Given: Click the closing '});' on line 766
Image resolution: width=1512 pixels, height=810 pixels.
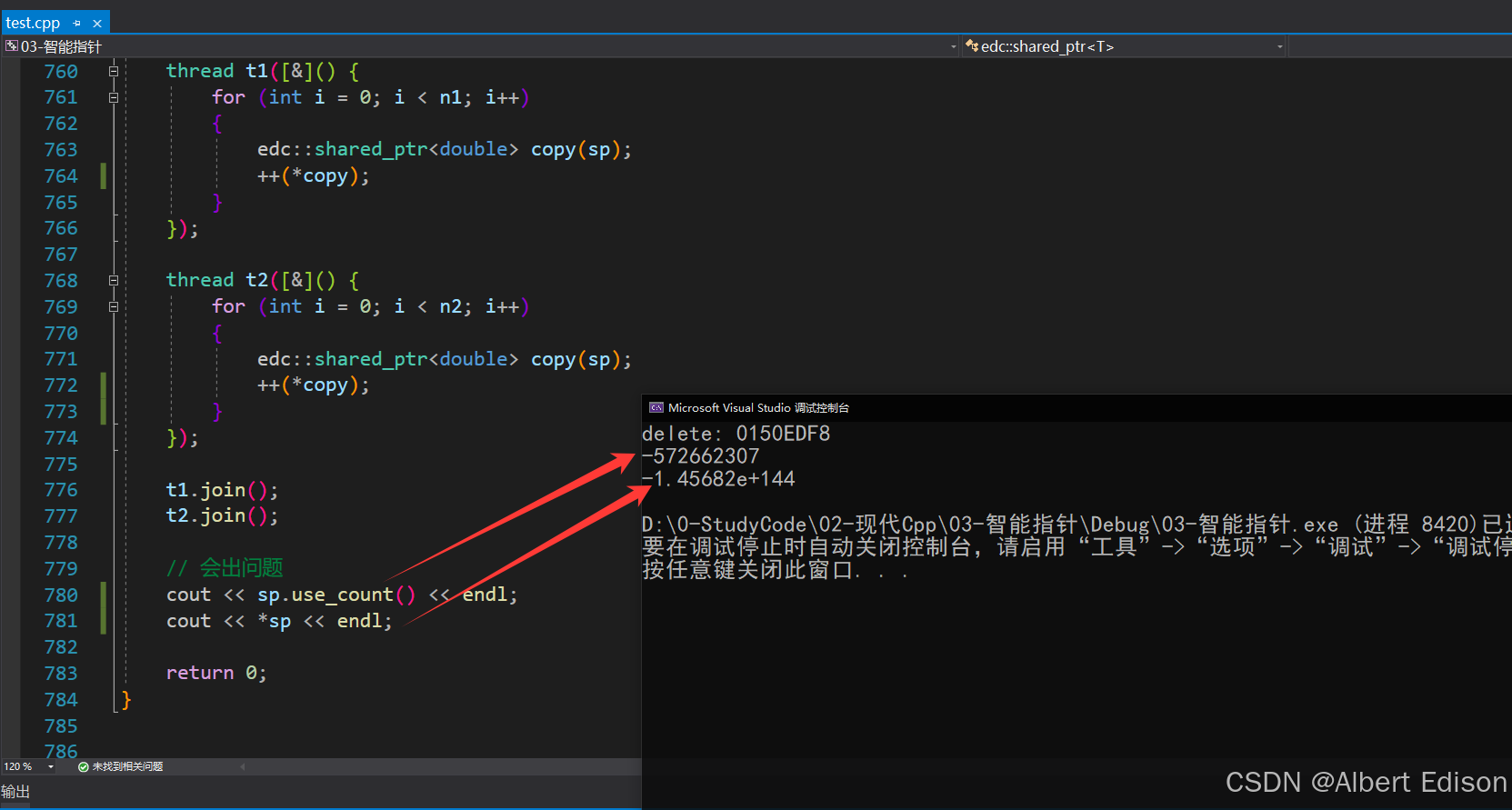Looking at the screenshot, I should (182, 228).
